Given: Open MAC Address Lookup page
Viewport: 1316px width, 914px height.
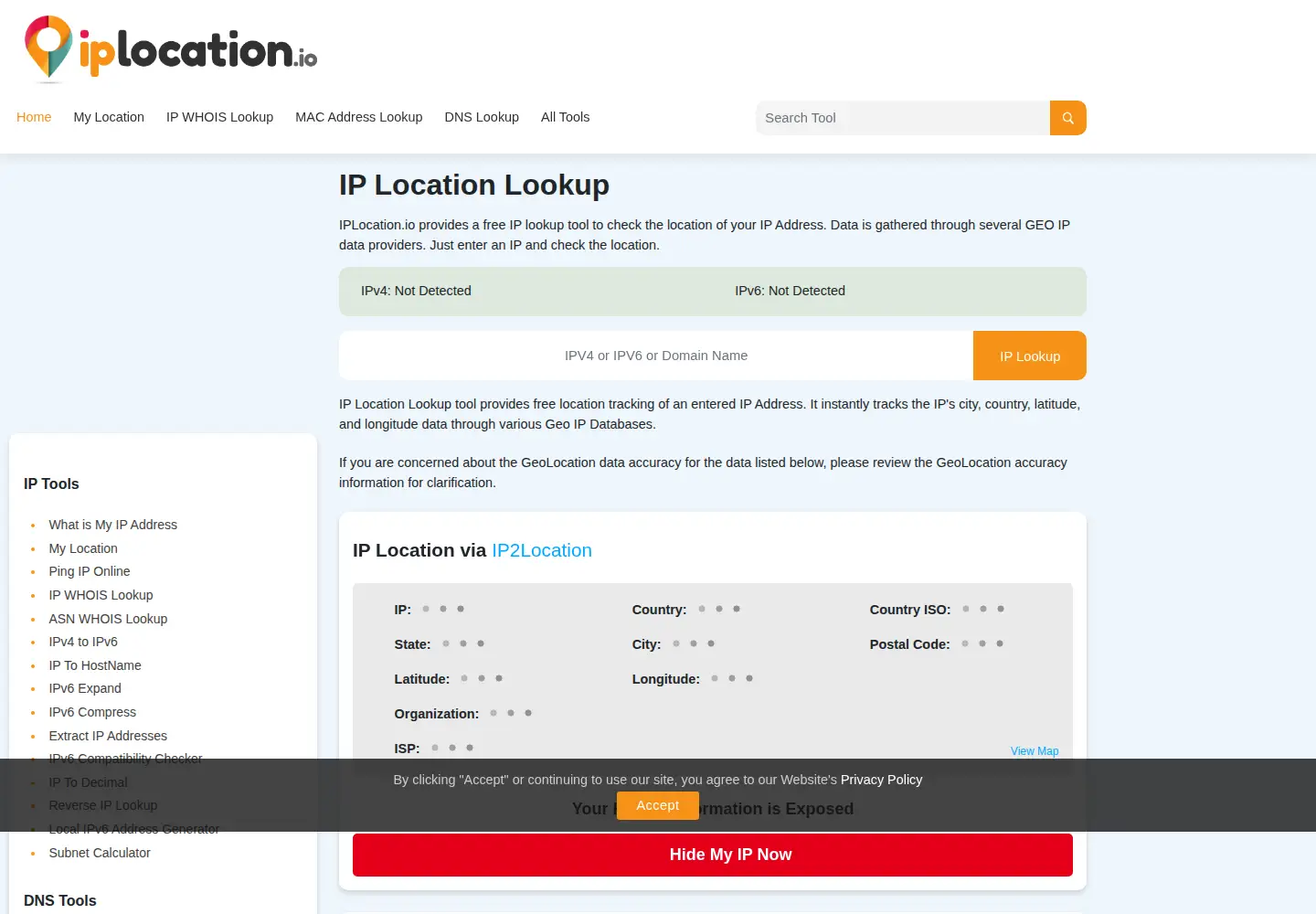Looking at the screenshot, I should click(358, 117).
